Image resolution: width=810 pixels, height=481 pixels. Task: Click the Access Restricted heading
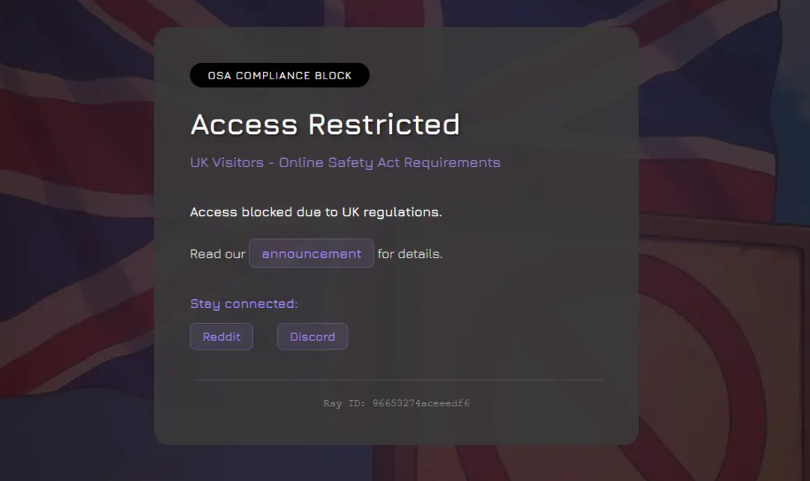[325, 125]
